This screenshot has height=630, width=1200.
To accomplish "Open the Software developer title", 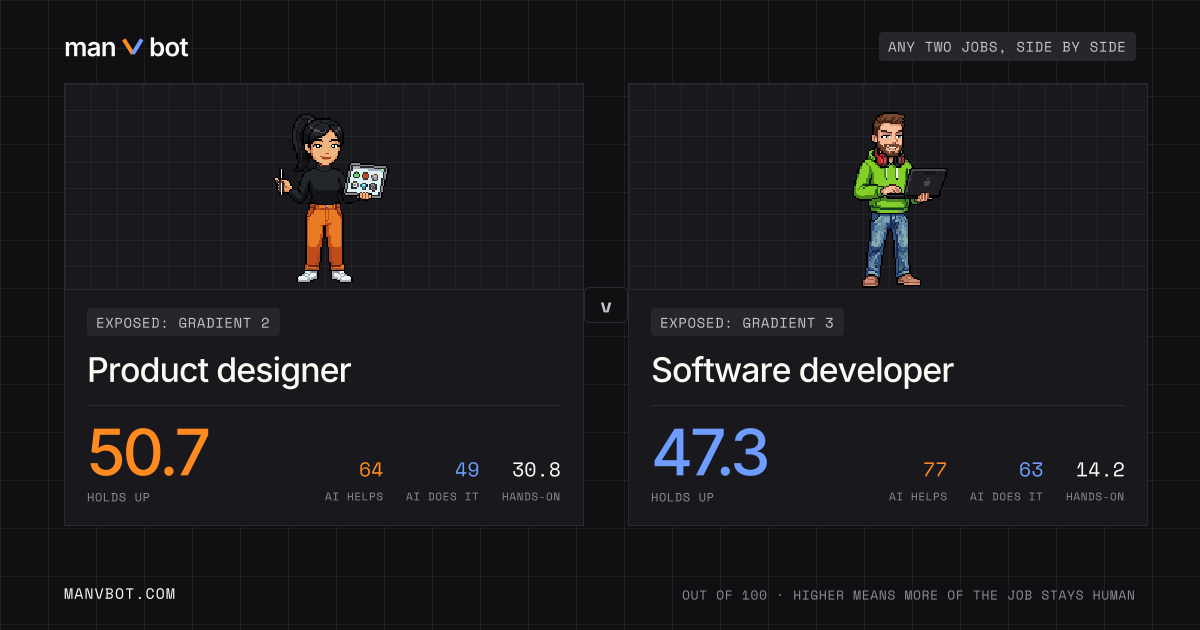I will 802,370.
